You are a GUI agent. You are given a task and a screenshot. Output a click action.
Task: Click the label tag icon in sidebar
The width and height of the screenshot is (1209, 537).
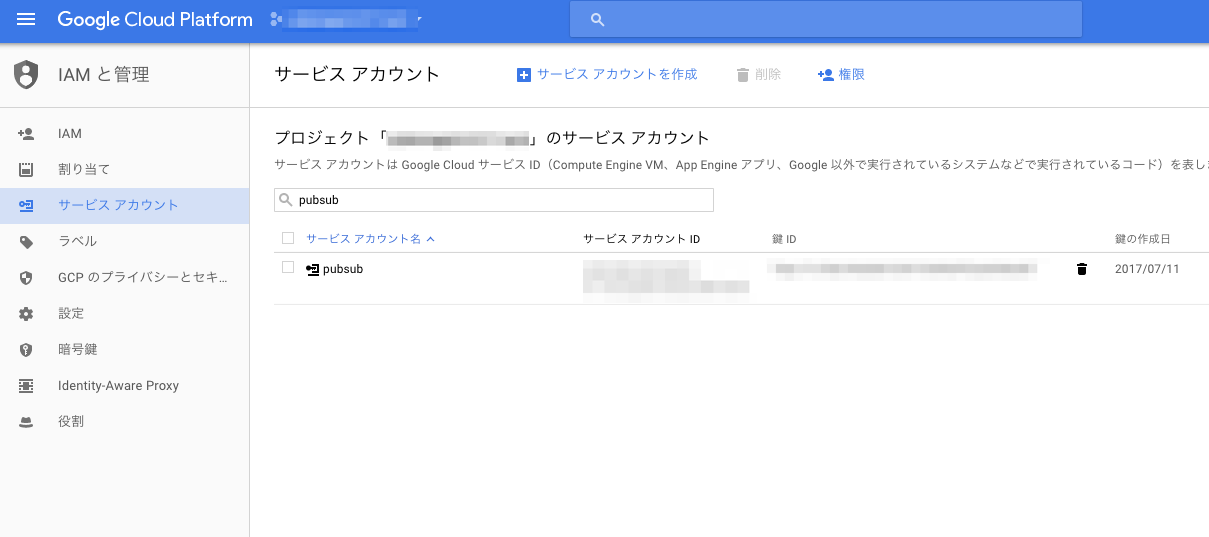click(26, 242)
